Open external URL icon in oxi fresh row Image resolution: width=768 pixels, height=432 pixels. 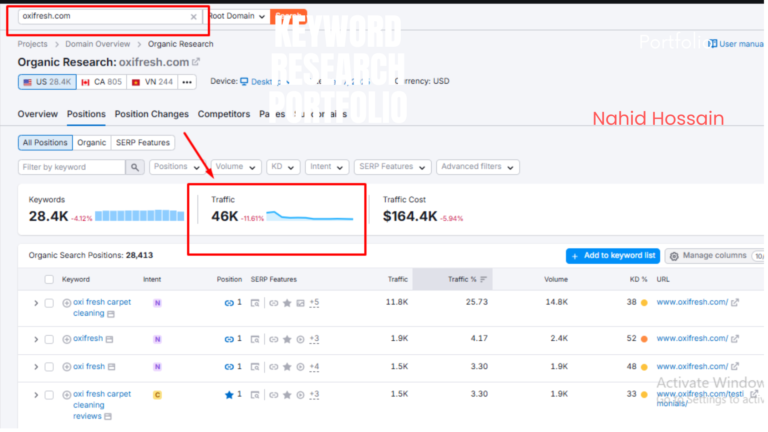(735, 367)
